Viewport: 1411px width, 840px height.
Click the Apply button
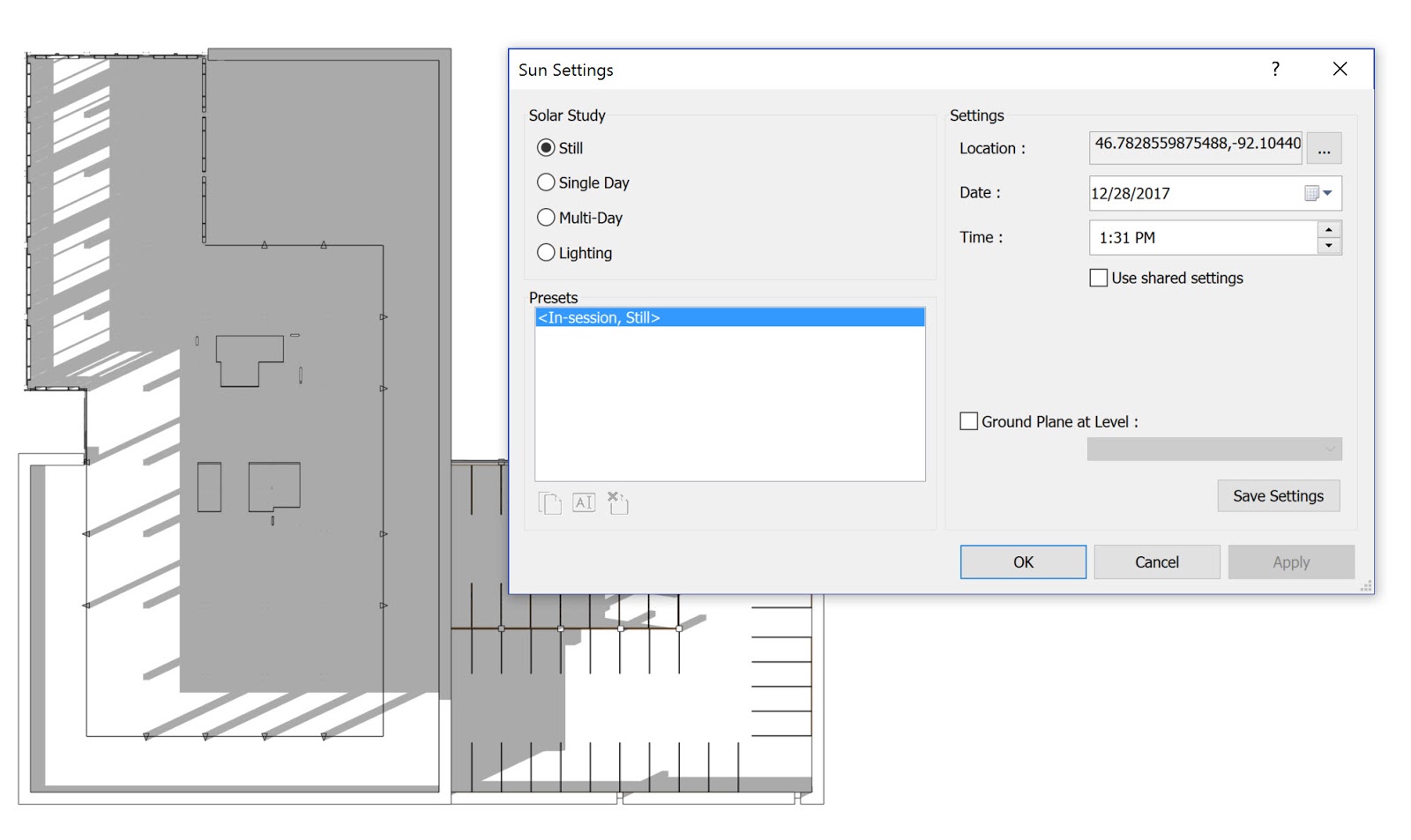click(1290, 561)
